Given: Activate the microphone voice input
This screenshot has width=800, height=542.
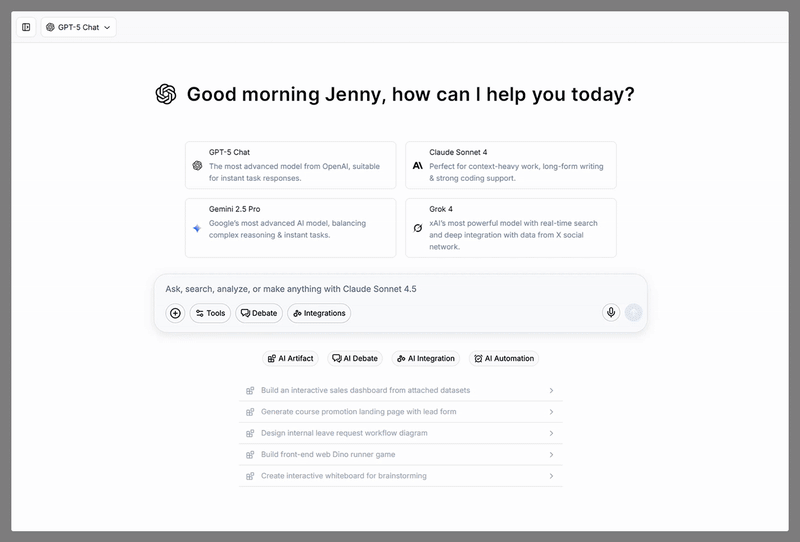Looking at the screenshot, I should (611, 312).
